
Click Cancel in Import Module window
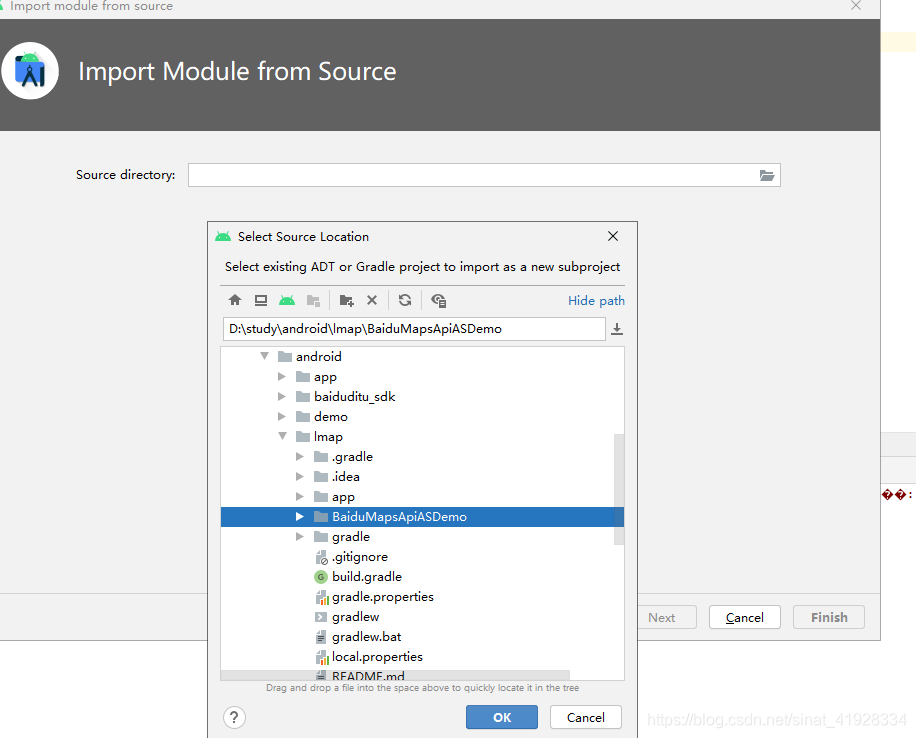[744, 618]
